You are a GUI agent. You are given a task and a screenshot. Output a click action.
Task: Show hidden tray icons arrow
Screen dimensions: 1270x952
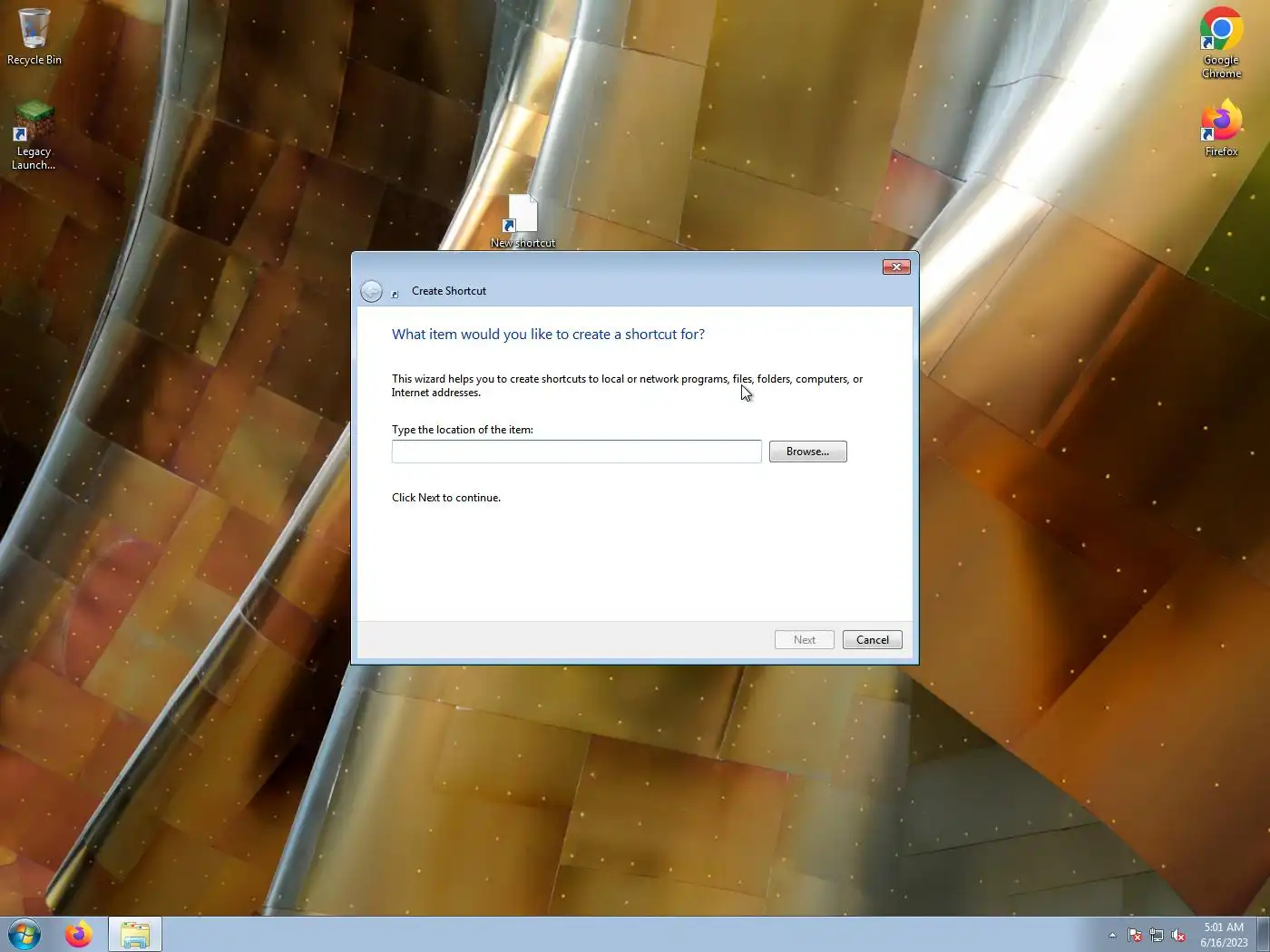tap(1112, 935)
